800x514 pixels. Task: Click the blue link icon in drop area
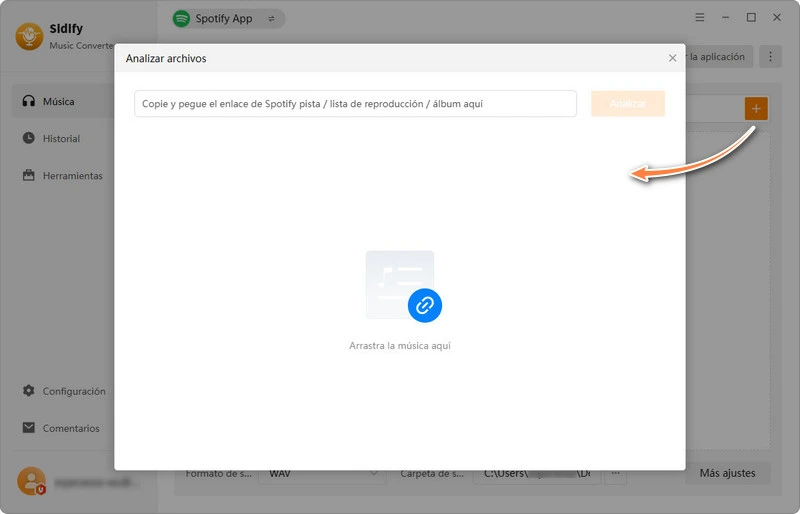tap(424, 305)
